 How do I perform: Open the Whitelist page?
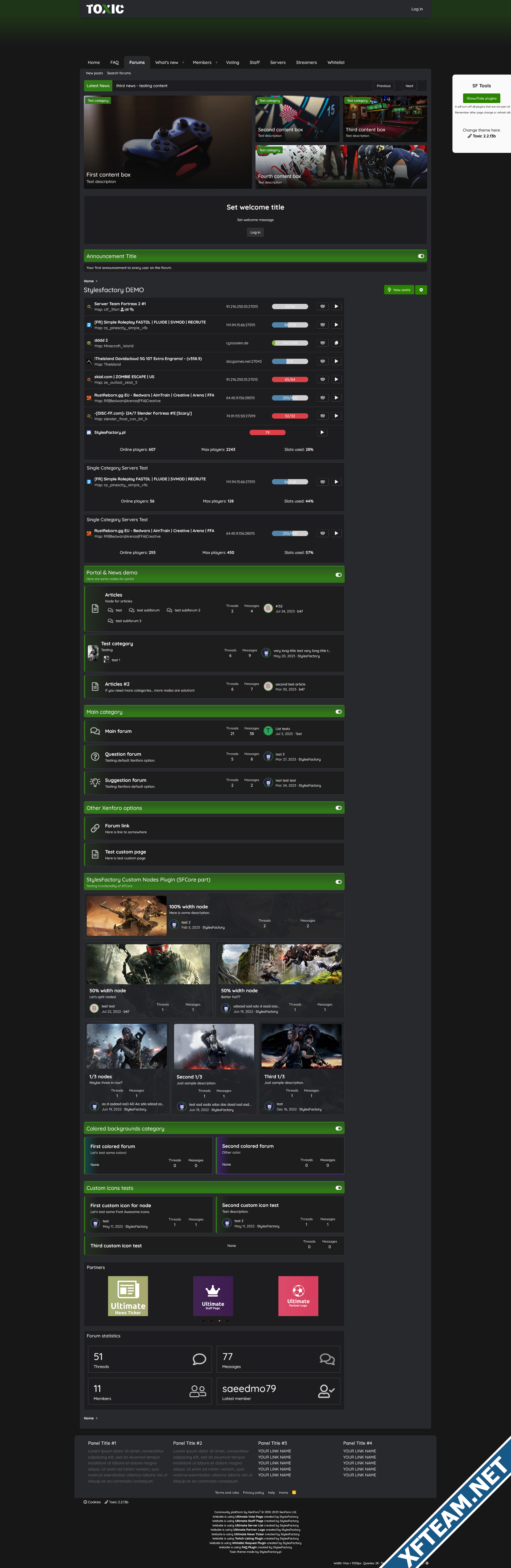tap(336, 62)
